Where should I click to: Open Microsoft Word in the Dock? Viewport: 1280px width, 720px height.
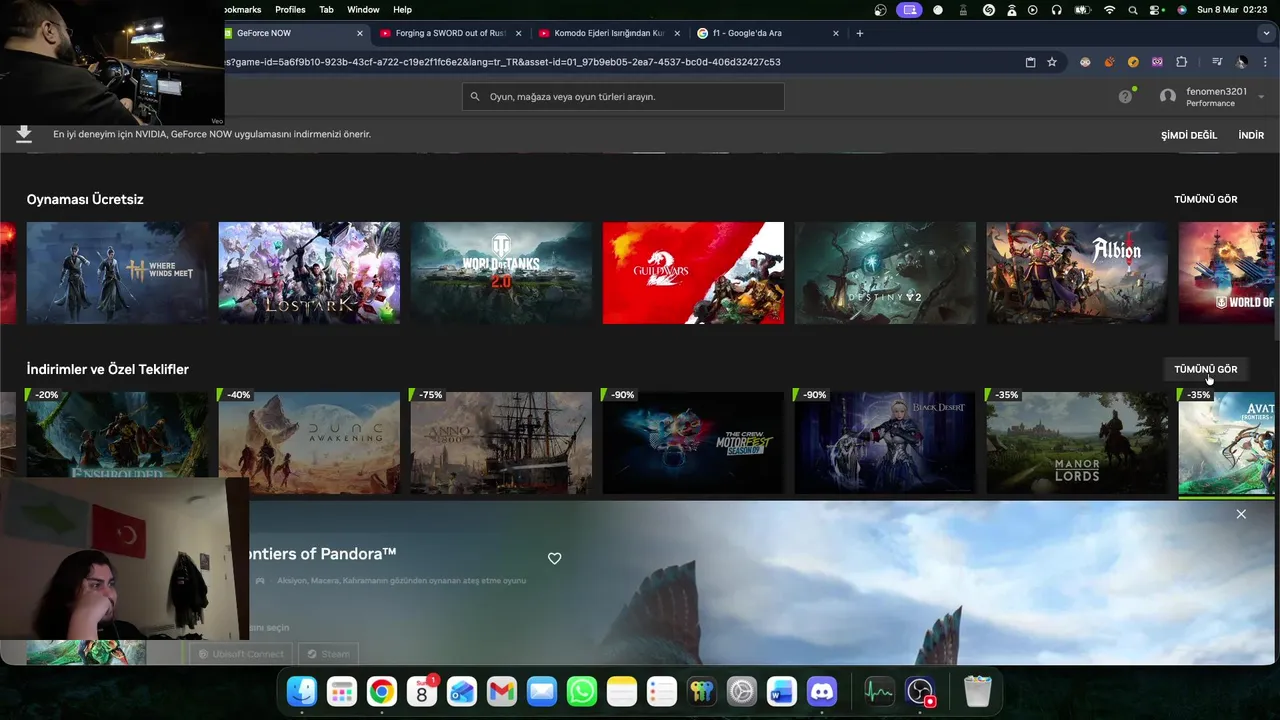(x=782, y=691)
